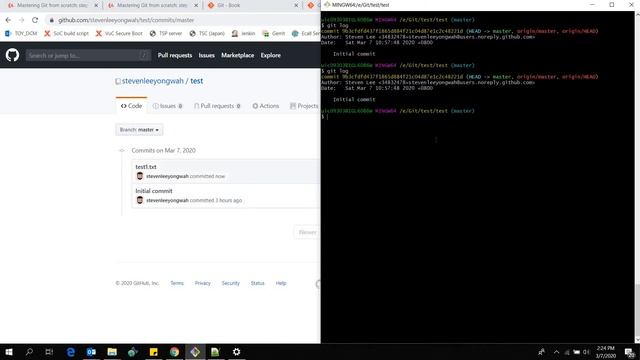640x360 pixels.
Task: Open the Jenkins bookmark
Action: [x=243, y=33]
